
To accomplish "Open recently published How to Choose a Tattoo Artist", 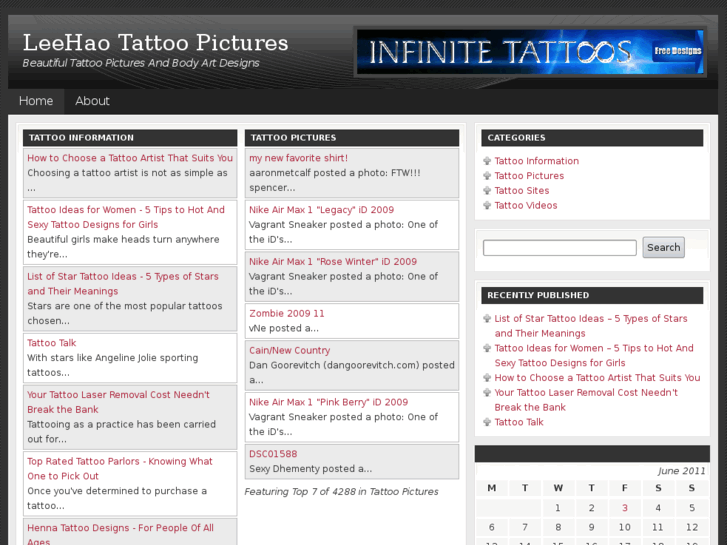I will [x=597, y=378].
